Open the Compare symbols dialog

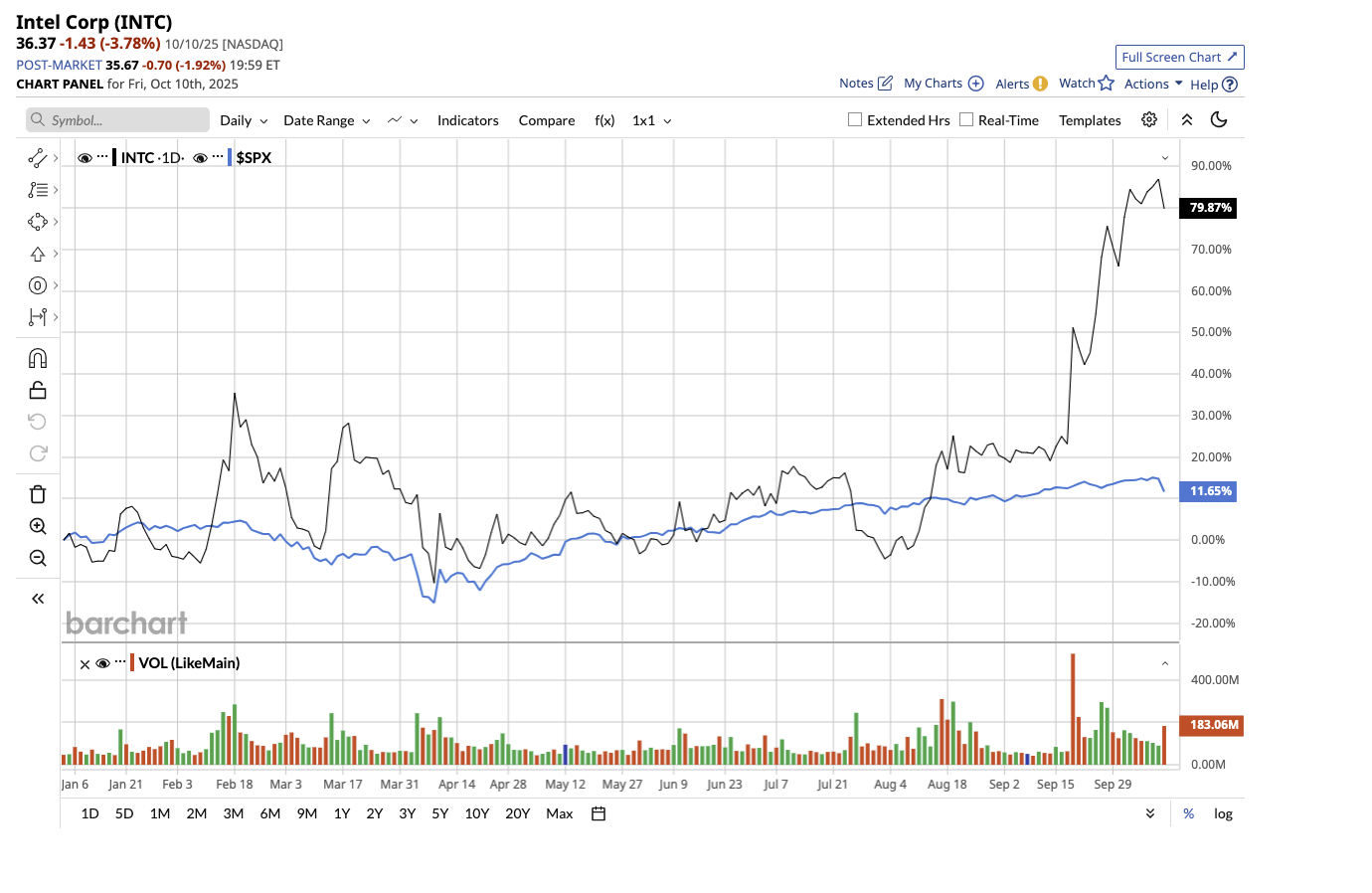(547, 120)
